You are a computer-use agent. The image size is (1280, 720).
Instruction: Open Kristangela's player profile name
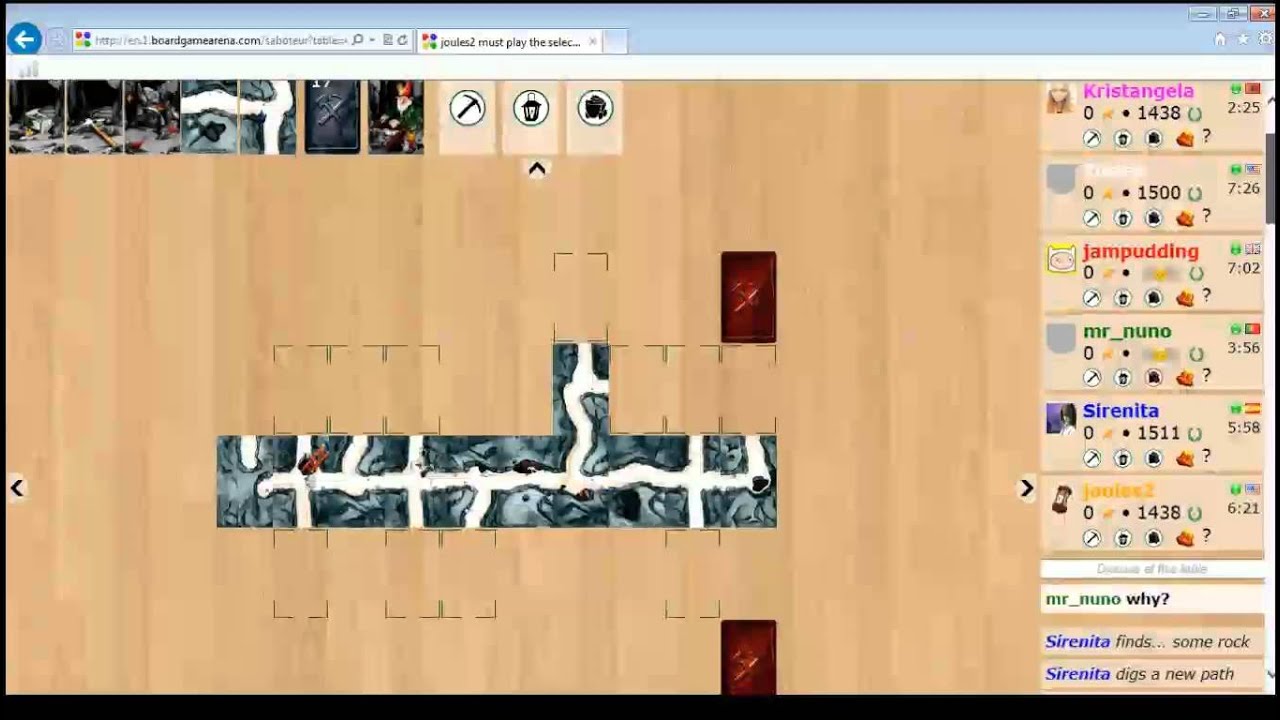[1138, 91]
